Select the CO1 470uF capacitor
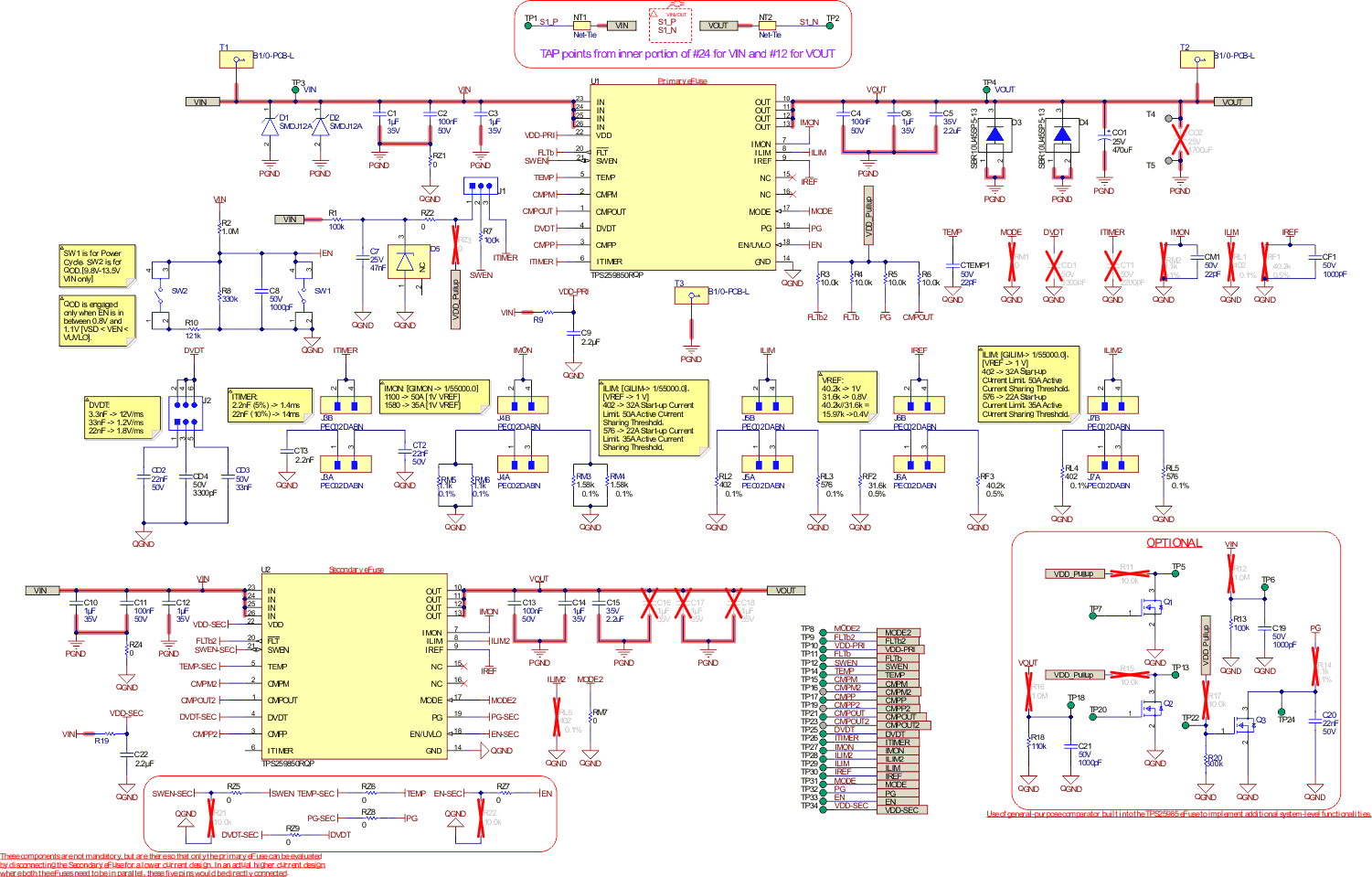This screenshot has width=1372, height=877. tap(1103, 139)
